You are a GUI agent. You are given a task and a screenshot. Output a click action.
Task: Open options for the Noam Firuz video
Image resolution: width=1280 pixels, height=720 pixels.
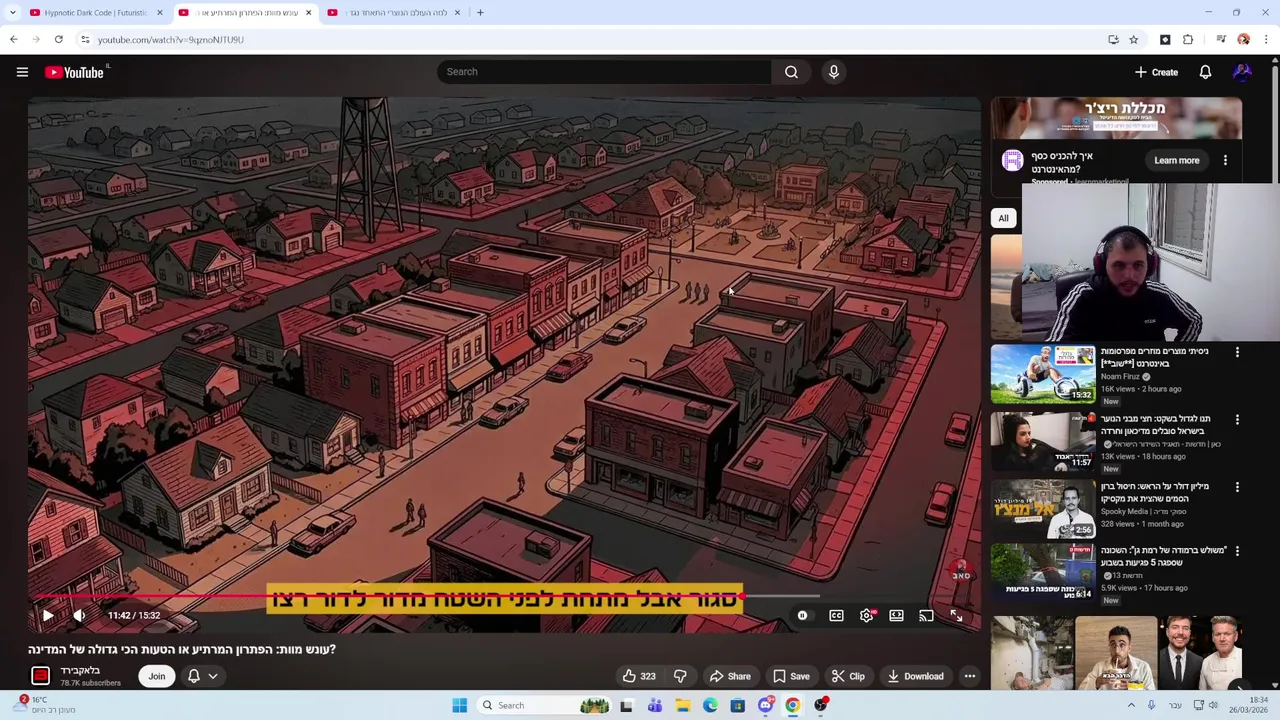point(1237,352)
